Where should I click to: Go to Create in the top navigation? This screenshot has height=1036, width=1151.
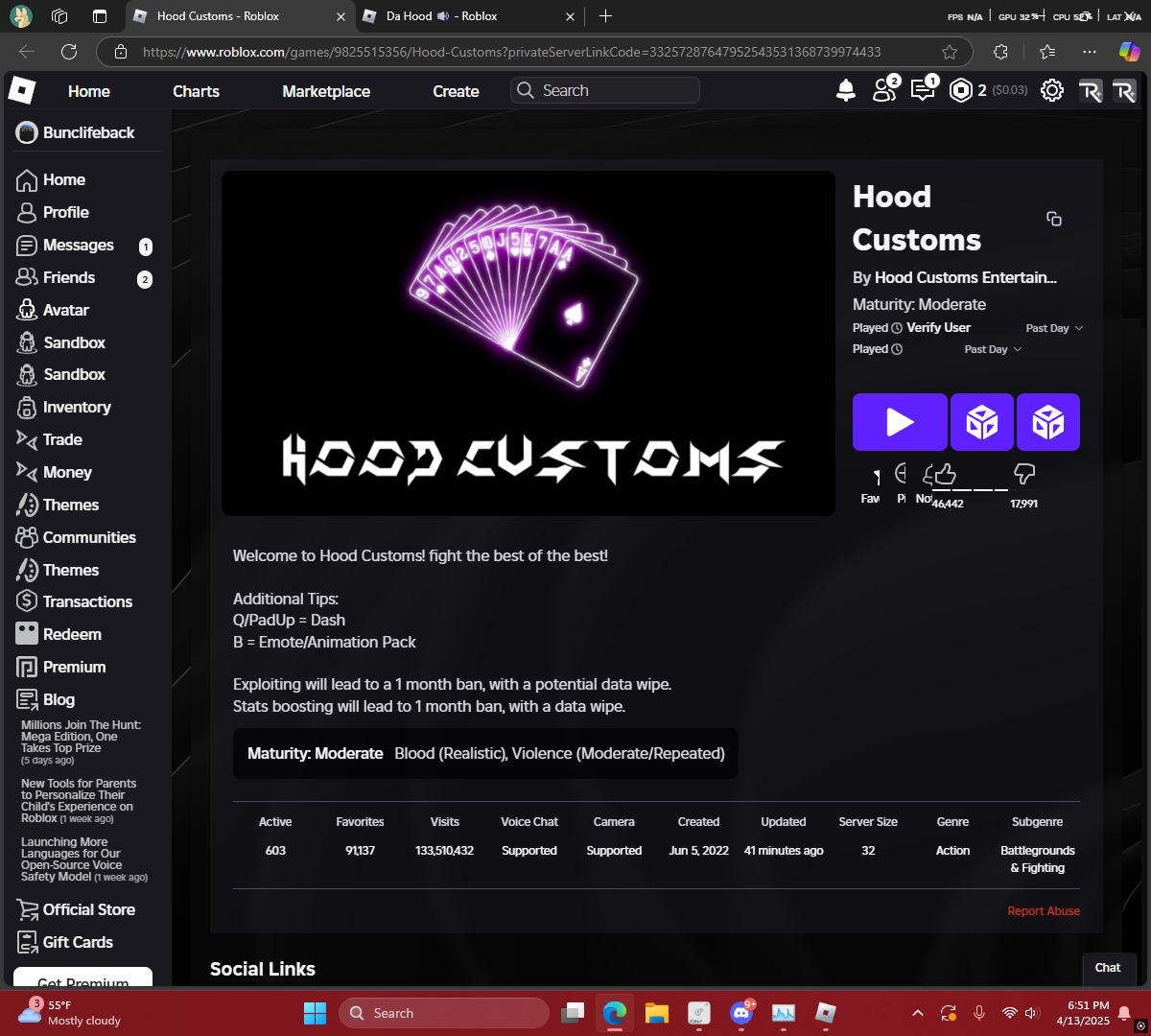[x=456, y=91]
